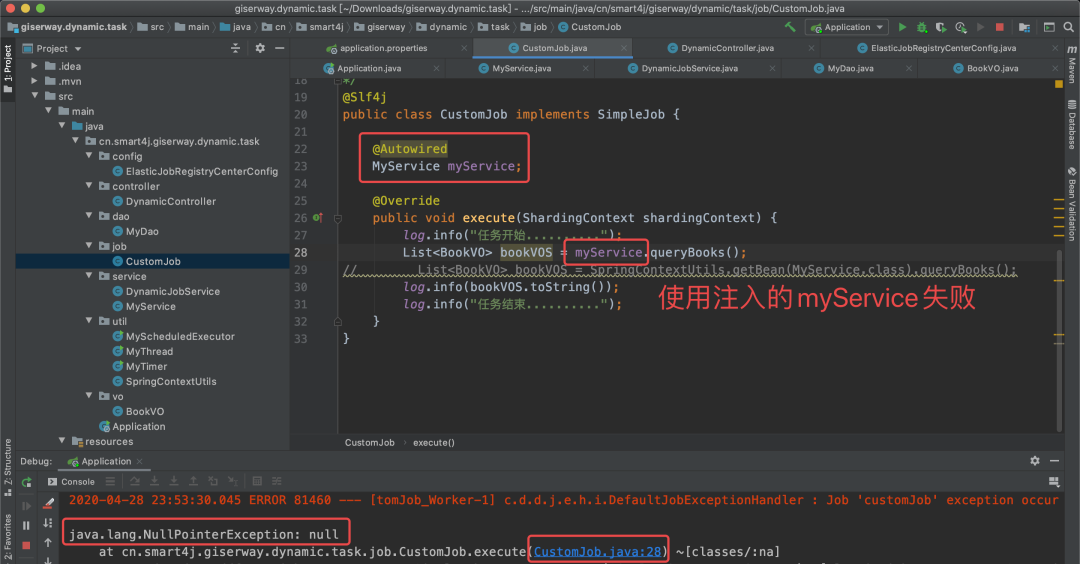Click the gutter implements icon at line 26
The width and height of the screenshot is (1080, 564).
point(318,218)
